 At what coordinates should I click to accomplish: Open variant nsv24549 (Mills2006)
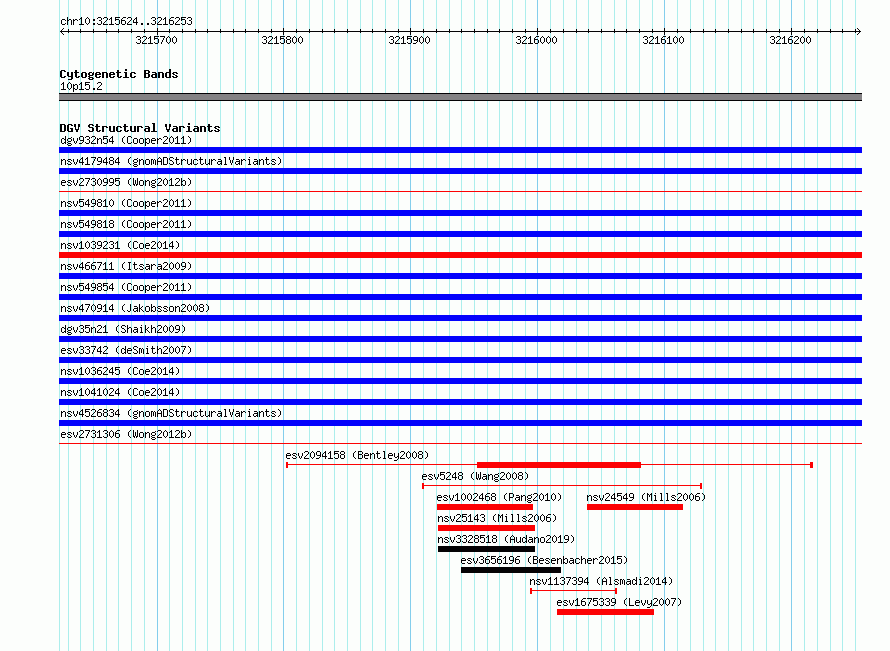[646, 497]
